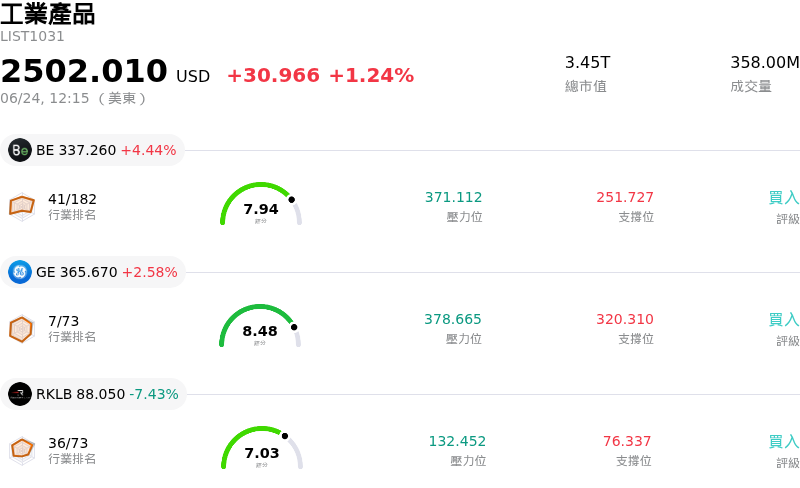This screenshot has width=800, height=488.
Task: Open the radar chart icon beside 41/182
Action: [x=22, y=207]
